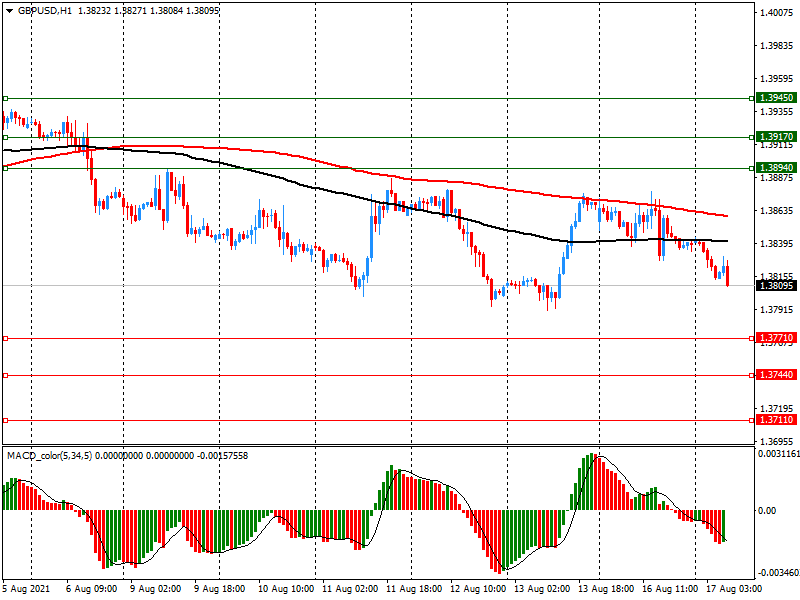Select the green 1.39170 price tag
The height and width of the screenshot is (600, 800).
[776, 136]
